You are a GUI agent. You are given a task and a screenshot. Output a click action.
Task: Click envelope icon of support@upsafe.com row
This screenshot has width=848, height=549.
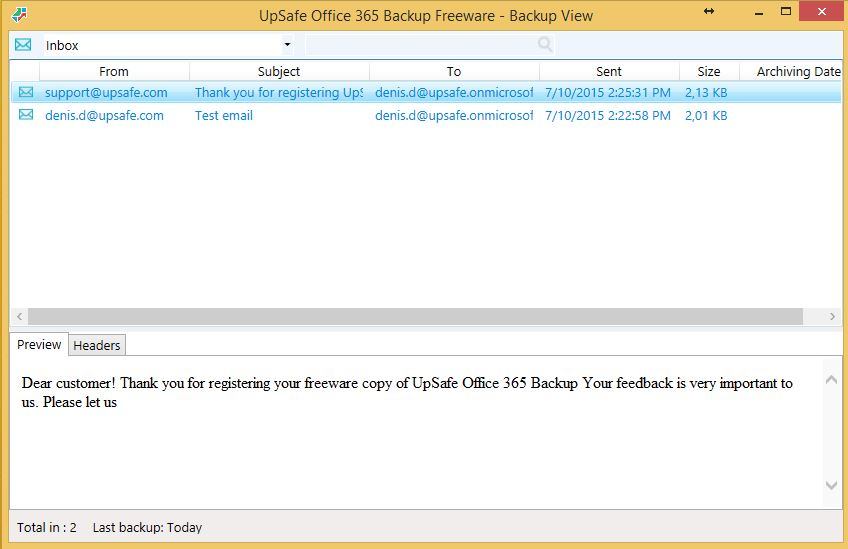click(26, 92)
